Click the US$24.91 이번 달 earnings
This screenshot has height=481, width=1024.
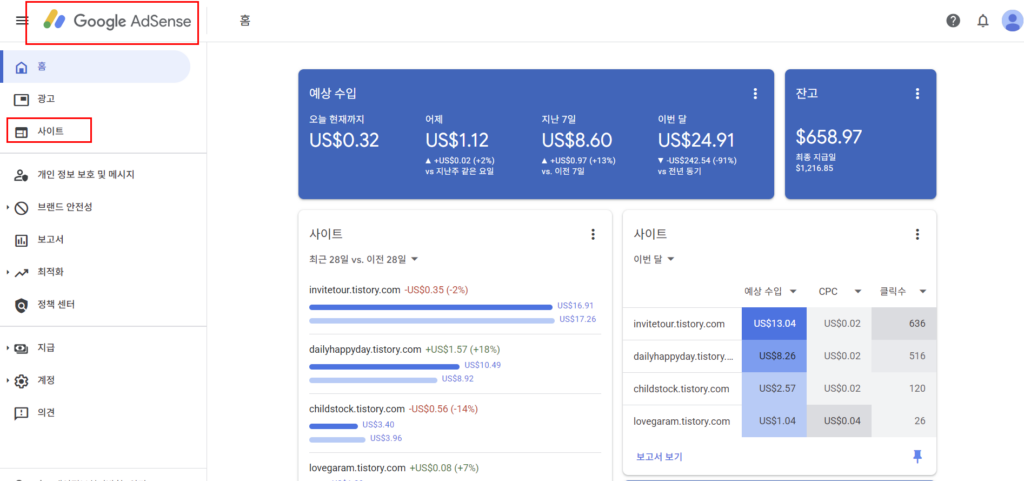[x=696, y=140]
